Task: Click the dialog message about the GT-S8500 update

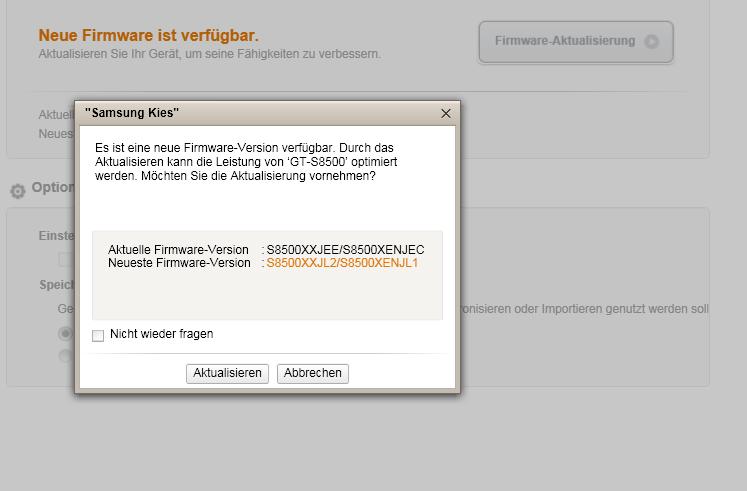Action: point(246,162)
